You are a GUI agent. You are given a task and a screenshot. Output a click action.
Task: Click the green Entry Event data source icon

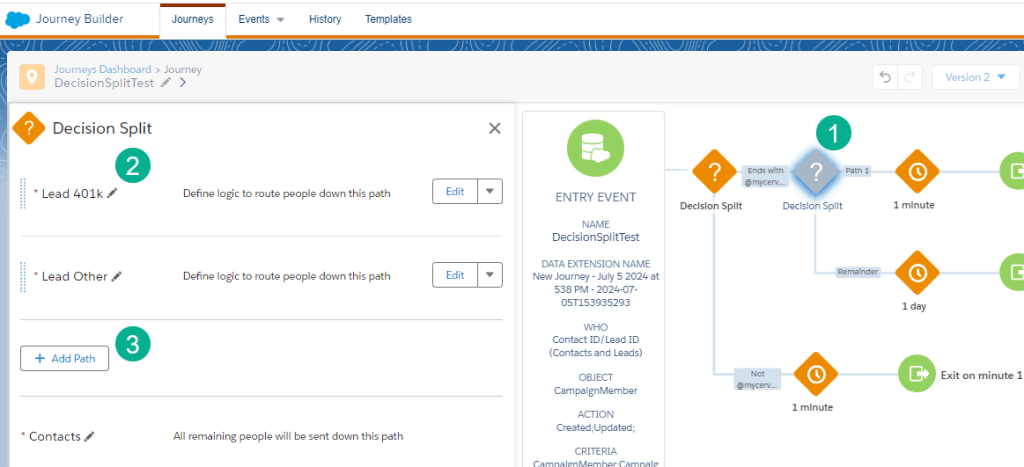pyautogui.click(x=594, y=148)
